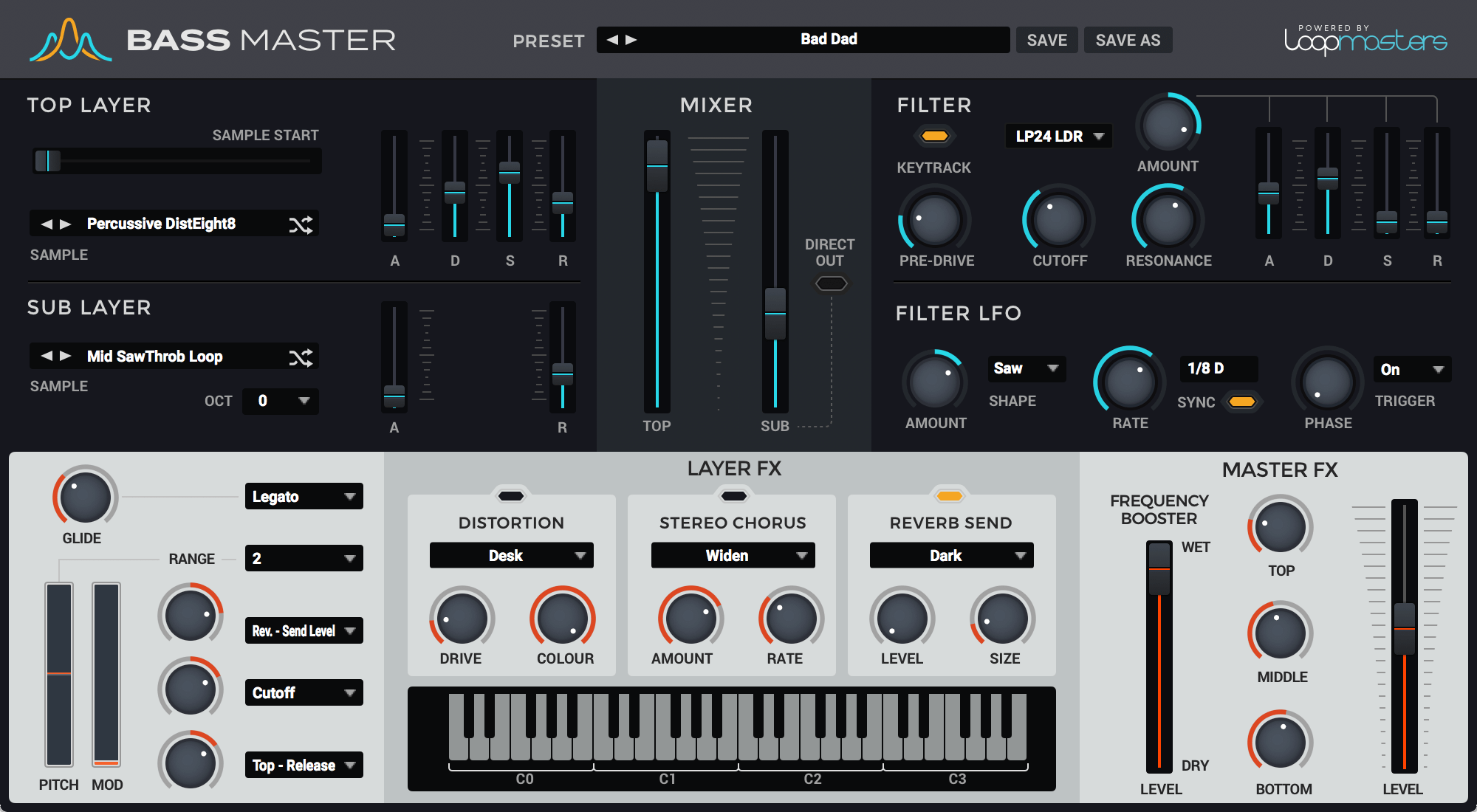Toggle the filter Keytrack switch
Screen dimensions: 1477x812
point(934,136)
